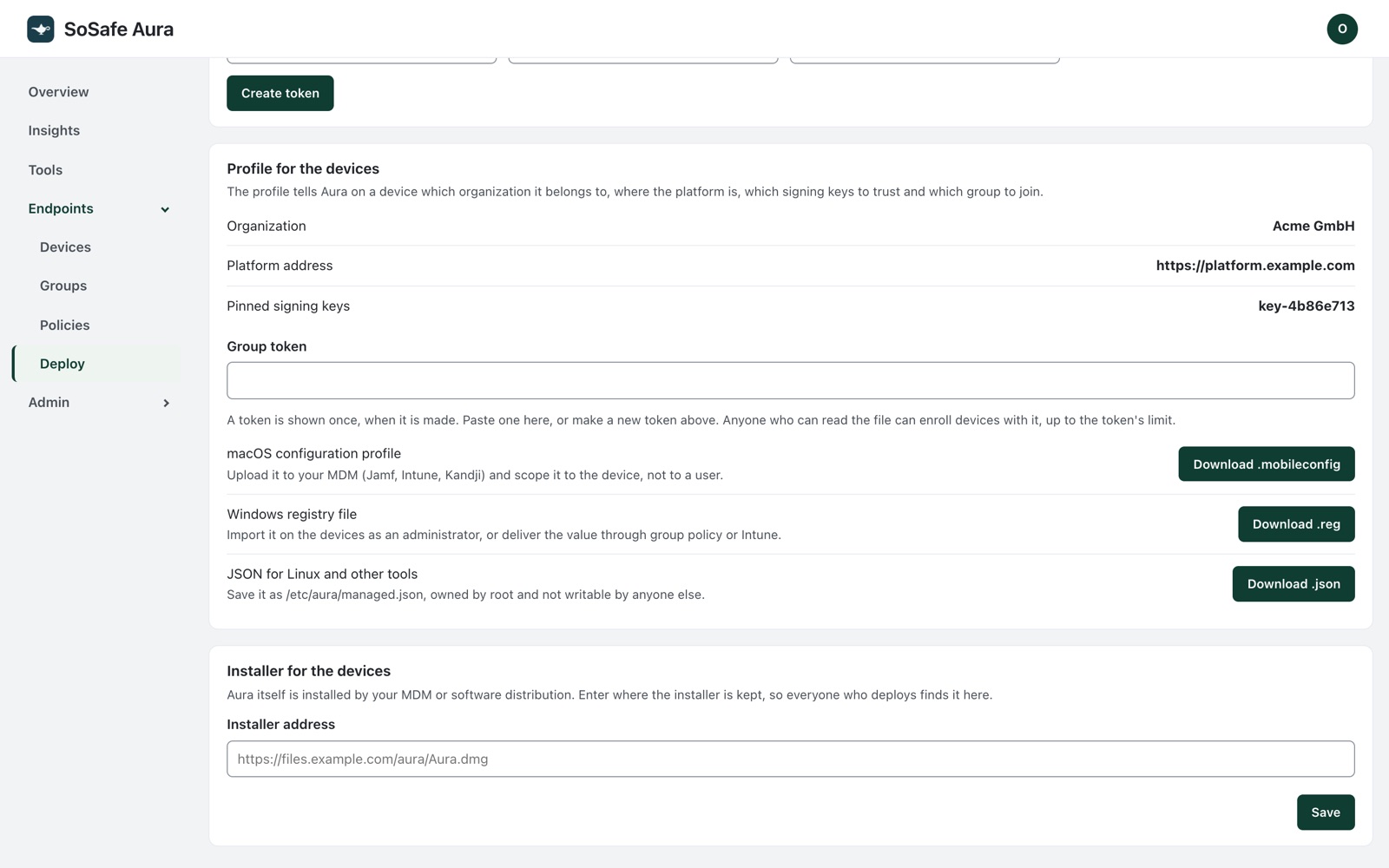Image resolution: width=1389 pixels, height=868 pixels.
Task: Click the Endpoints label in sidebar
Action: [x=61, y=208]
